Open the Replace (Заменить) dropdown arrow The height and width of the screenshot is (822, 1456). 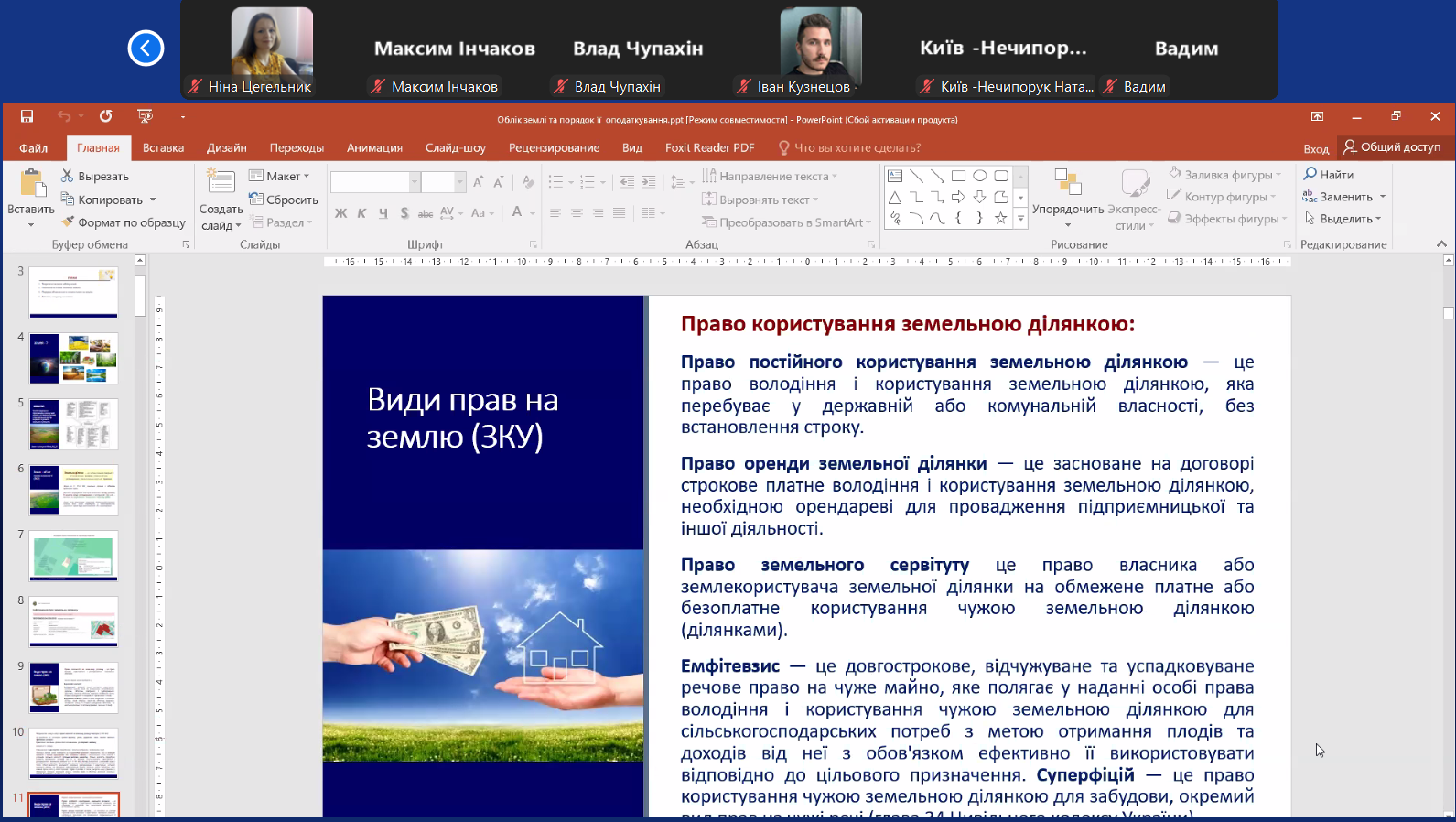1382,197
